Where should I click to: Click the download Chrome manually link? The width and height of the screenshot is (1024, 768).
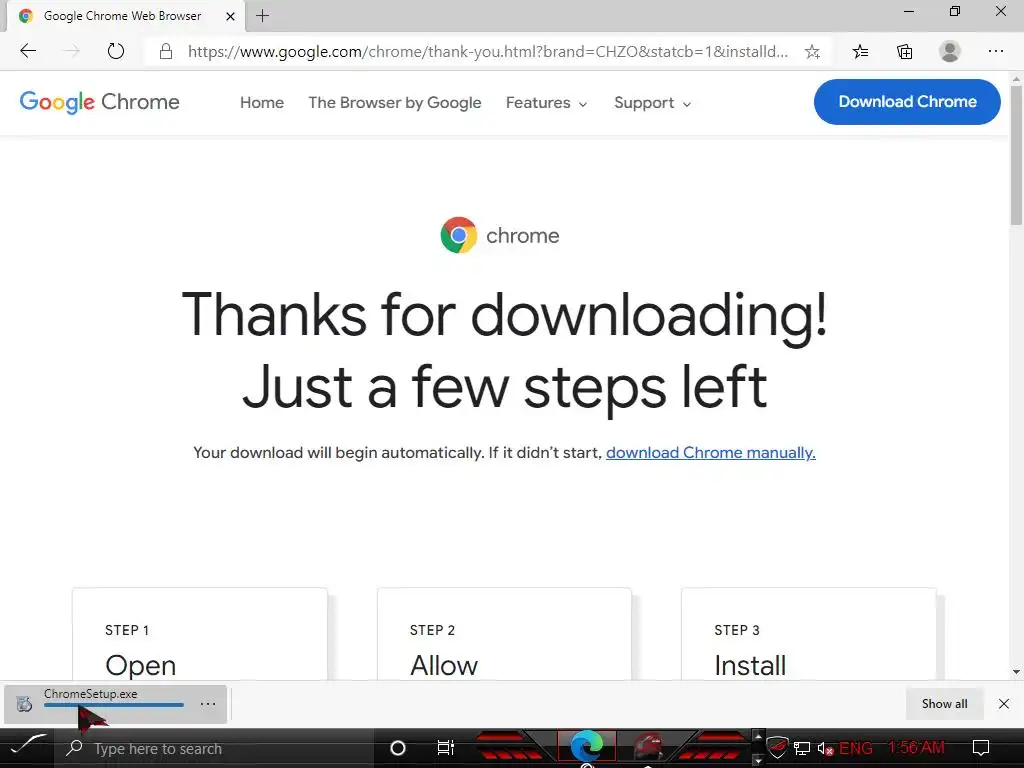pos(711,453)
